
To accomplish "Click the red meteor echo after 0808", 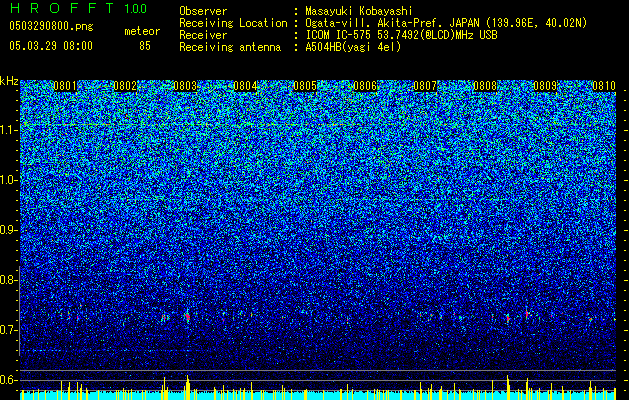I will pos(508,319).
